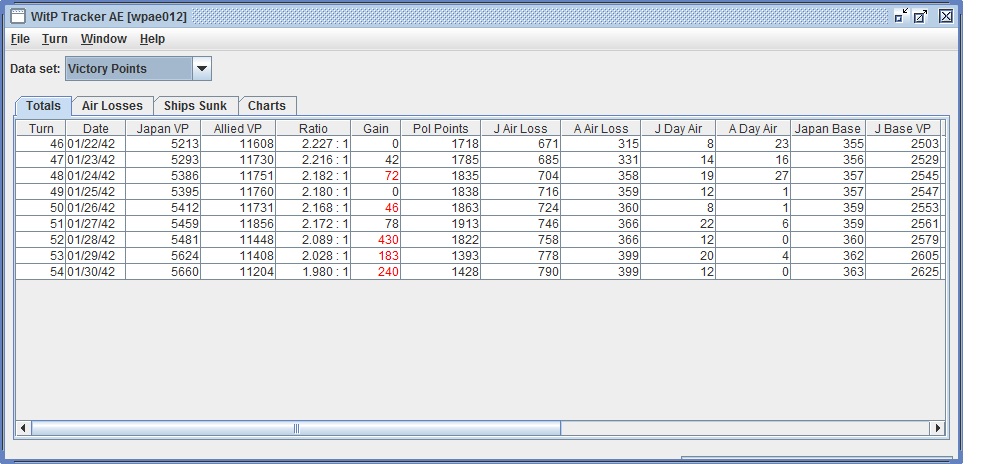Click the red Gain value 430
The width and height of the screenshot is (990, 464).
pos(376,240)
